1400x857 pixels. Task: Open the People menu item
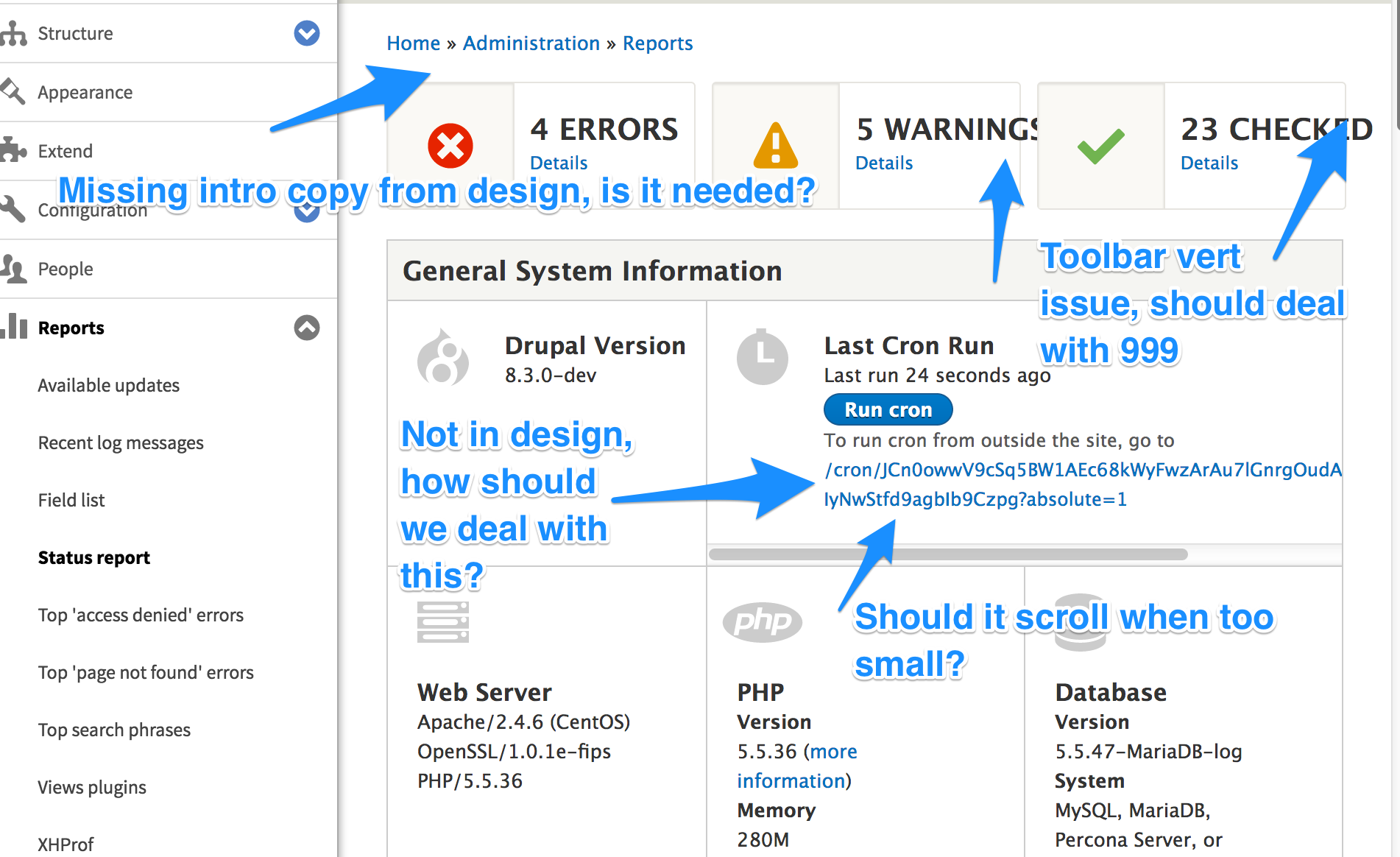[66, 269]
